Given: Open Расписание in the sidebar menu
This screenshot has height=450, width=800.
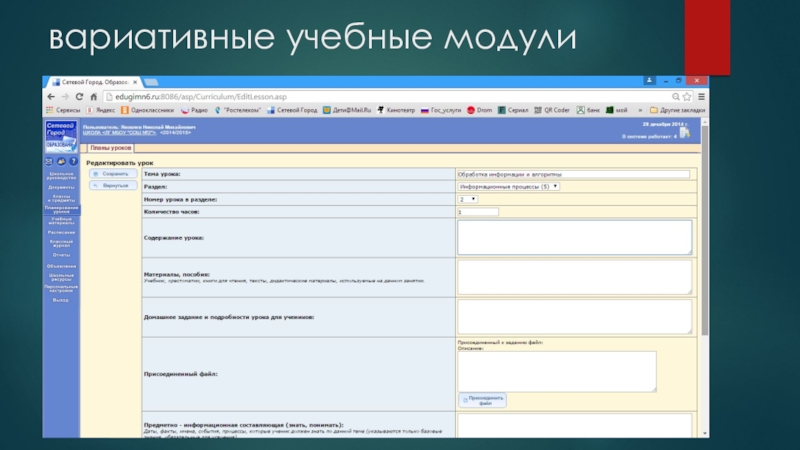Looking at the screenshot, I should pos(61,232).
